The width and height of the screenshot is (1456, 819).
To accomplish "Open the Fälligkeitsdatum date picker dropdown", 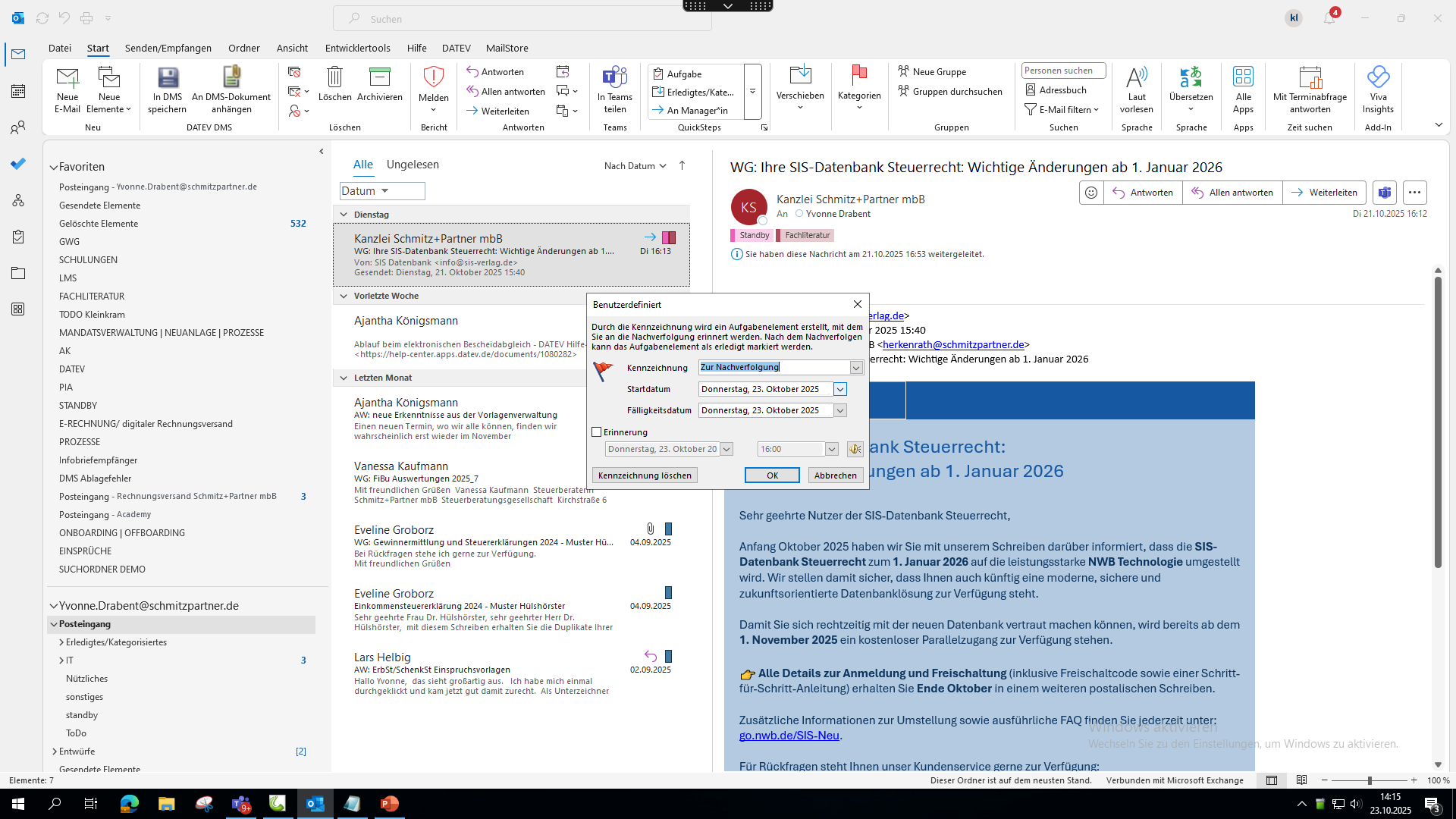I will click(x=840, y=410).
